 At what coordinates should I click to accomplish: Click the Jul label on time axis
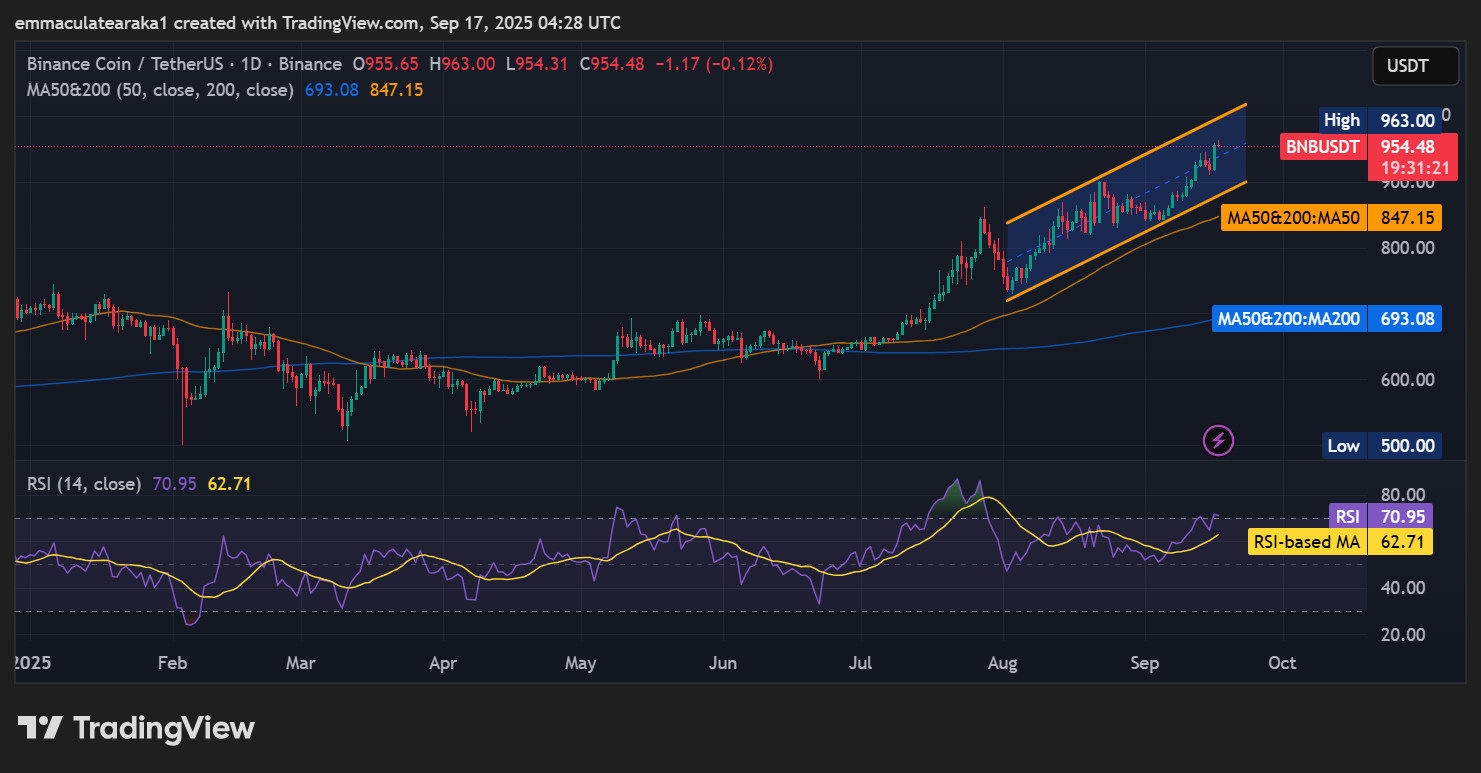point(860,663)
